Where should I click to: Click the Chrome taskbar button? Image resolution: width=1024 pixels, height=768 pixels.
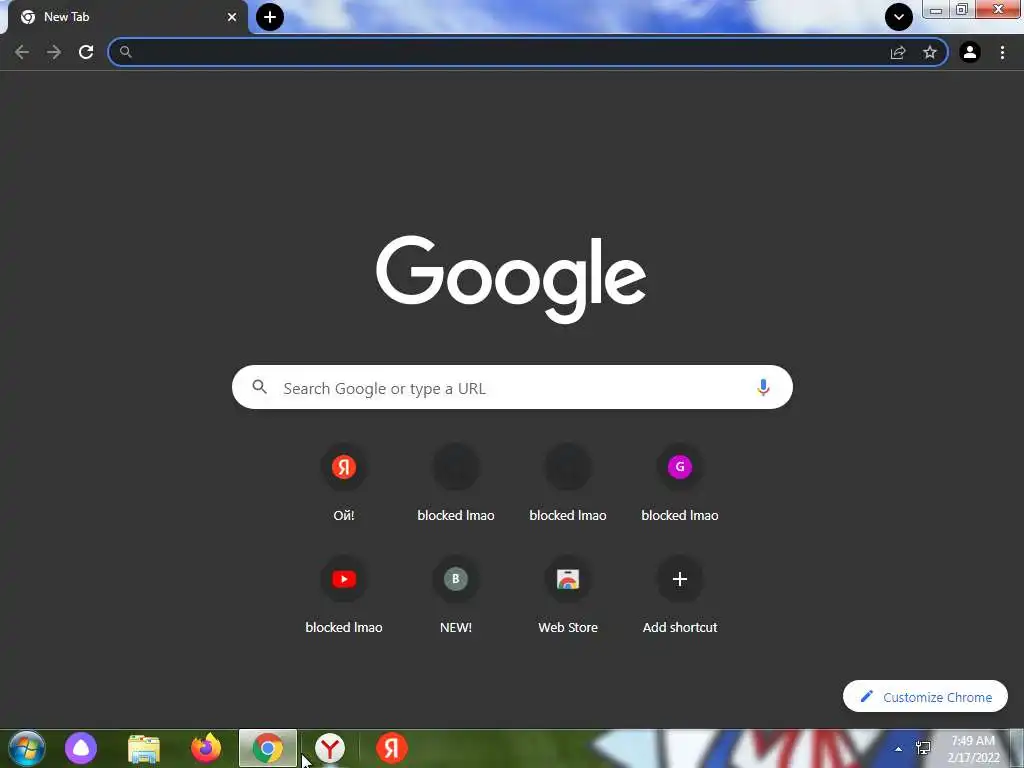pos(268,748)
